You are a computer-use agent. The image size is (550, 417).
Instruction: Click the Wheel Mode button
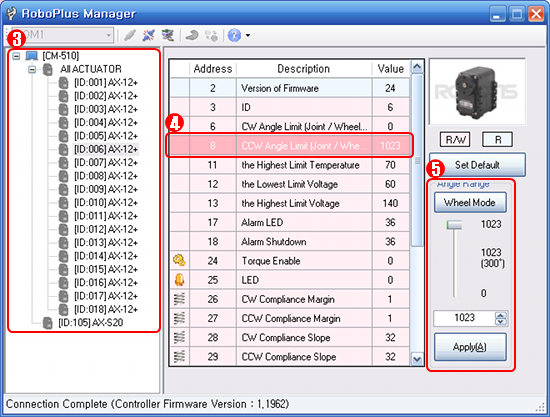point(470,202)
